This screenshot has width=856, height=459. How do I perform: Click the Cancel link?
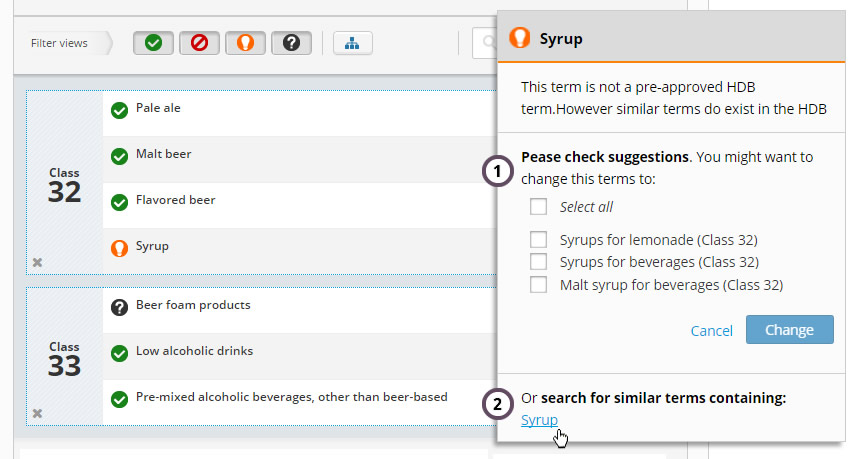click(711, 331)
